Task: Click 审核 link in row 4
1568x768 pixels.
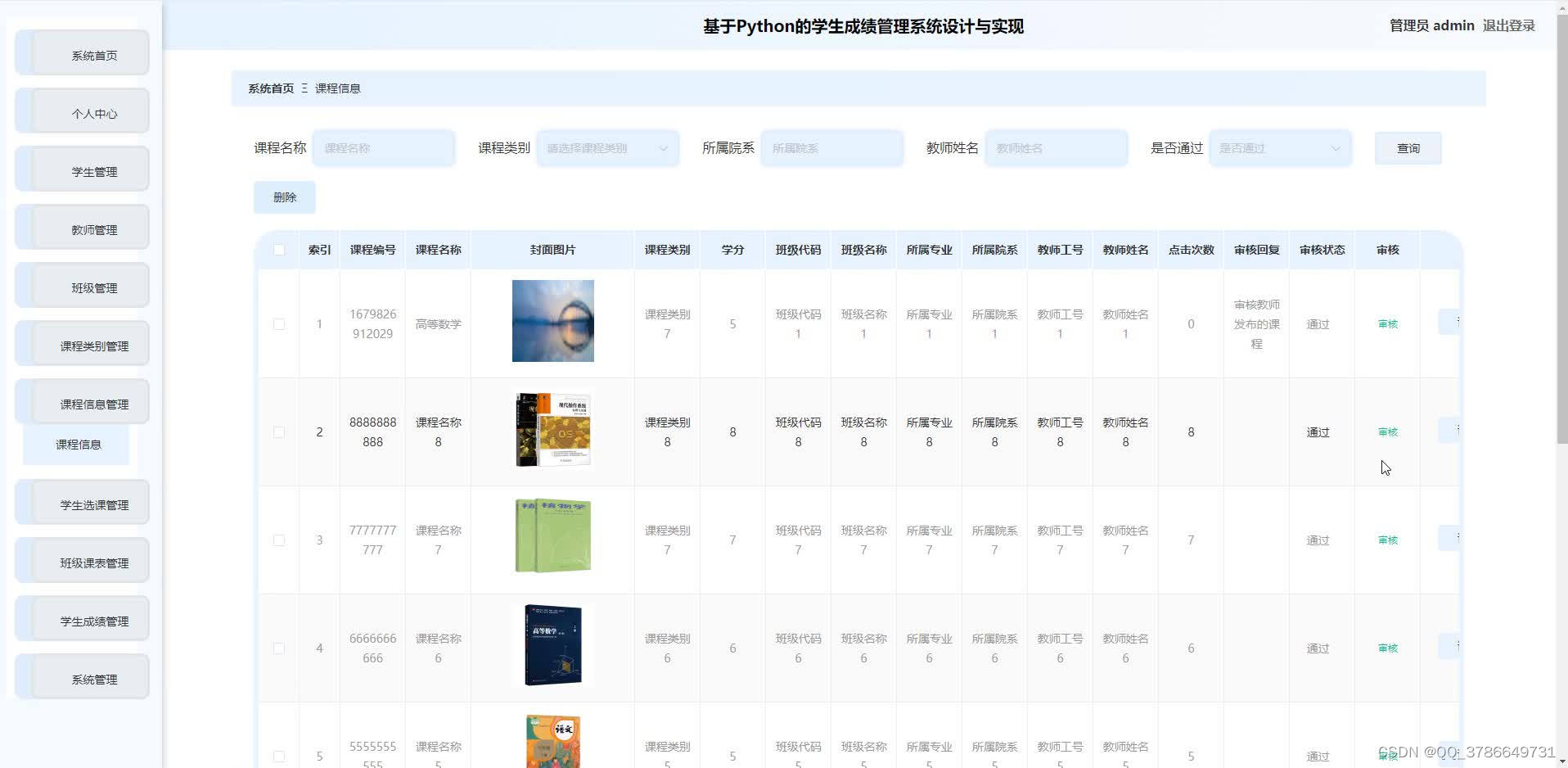Action: pos(1388,648)
